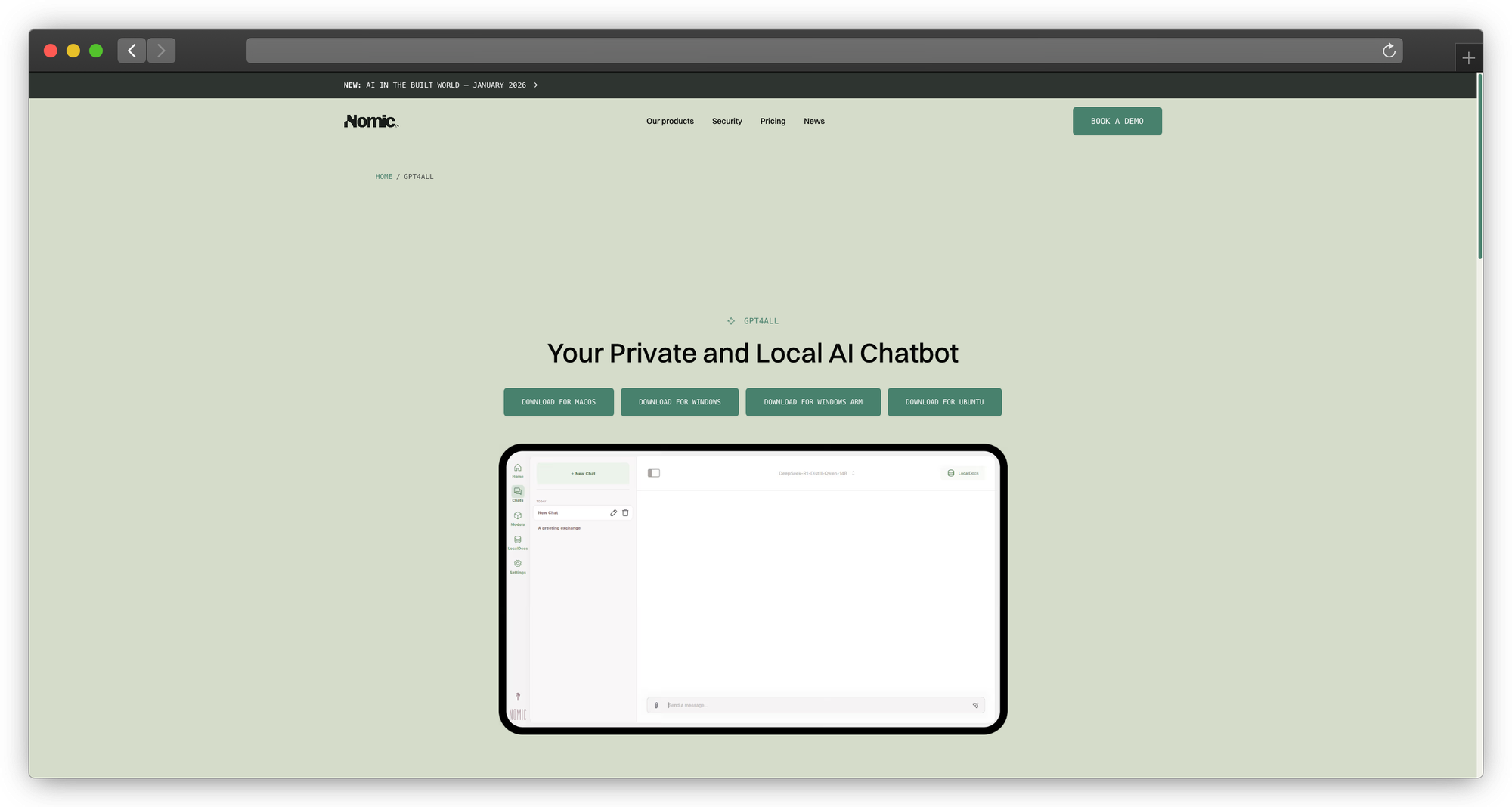
Task: Click Download for macOS button
Action: click(559, 402)
